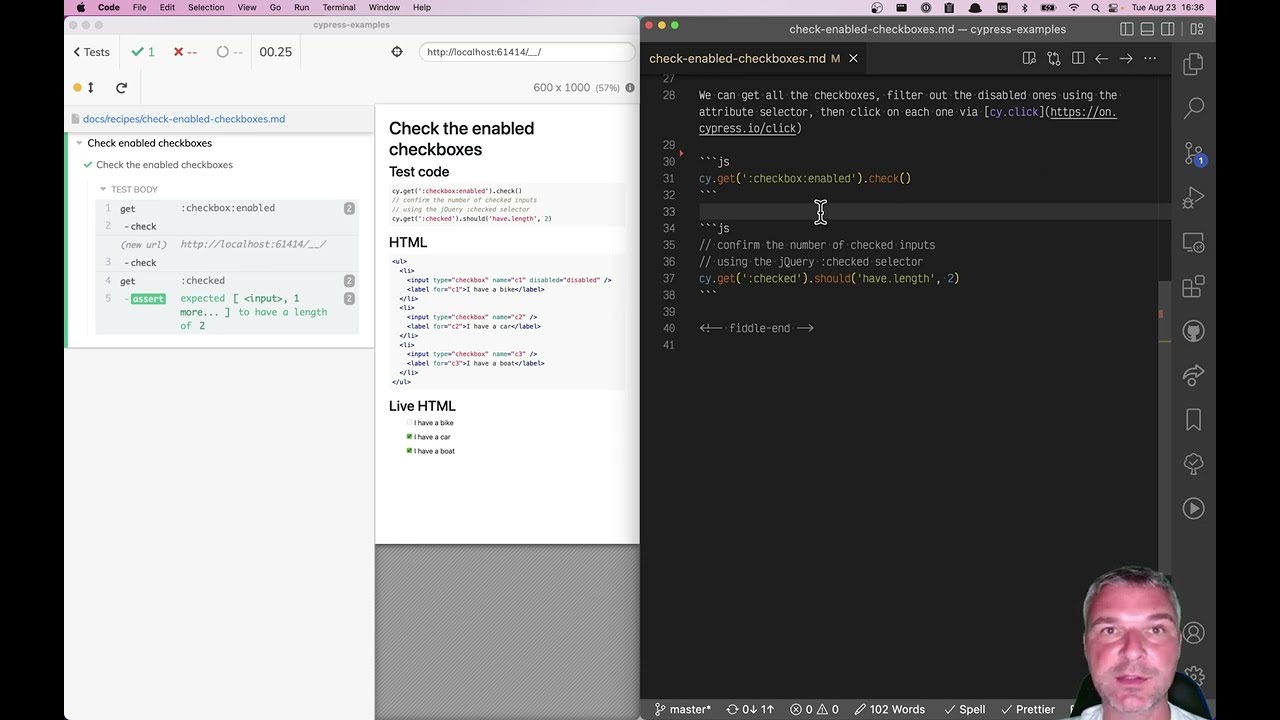Close the check-enabled-checkboxes.md tab
The image size is (1280, 720).
[853, 59]
